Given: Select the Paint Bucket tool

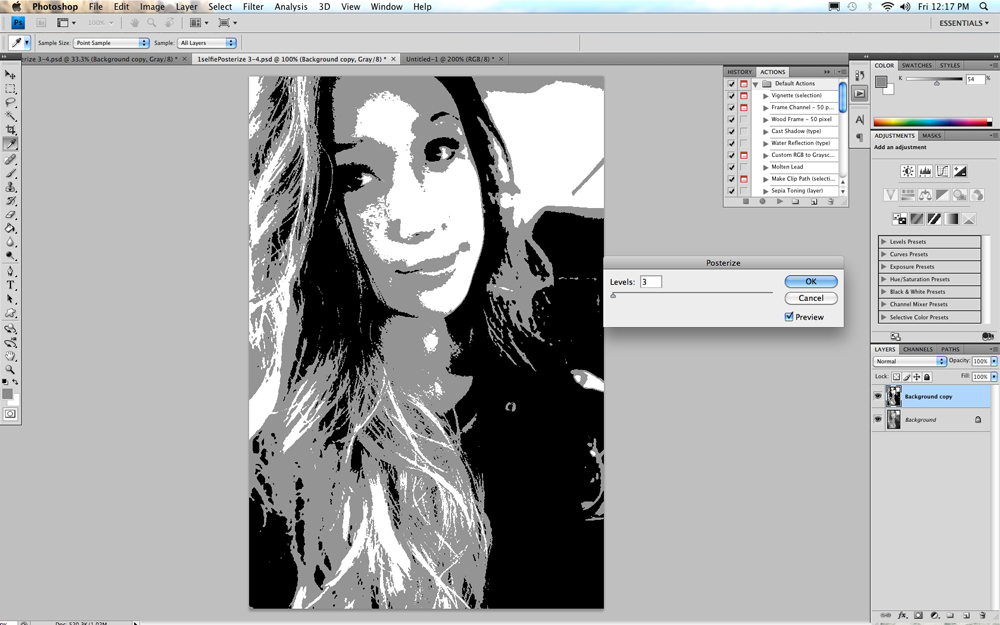Looking at the screenshot, I should (10, 228).
